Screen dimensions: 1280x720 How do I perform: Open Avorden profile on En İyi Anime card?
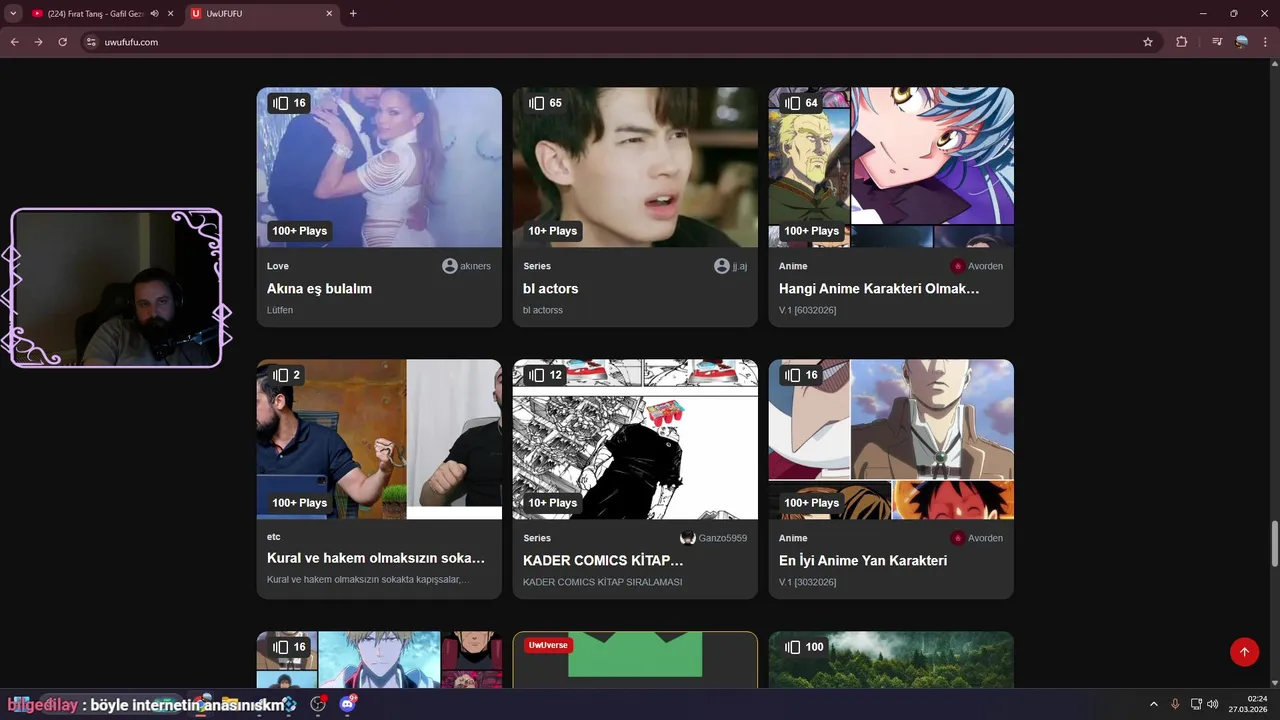pos(976,538)
